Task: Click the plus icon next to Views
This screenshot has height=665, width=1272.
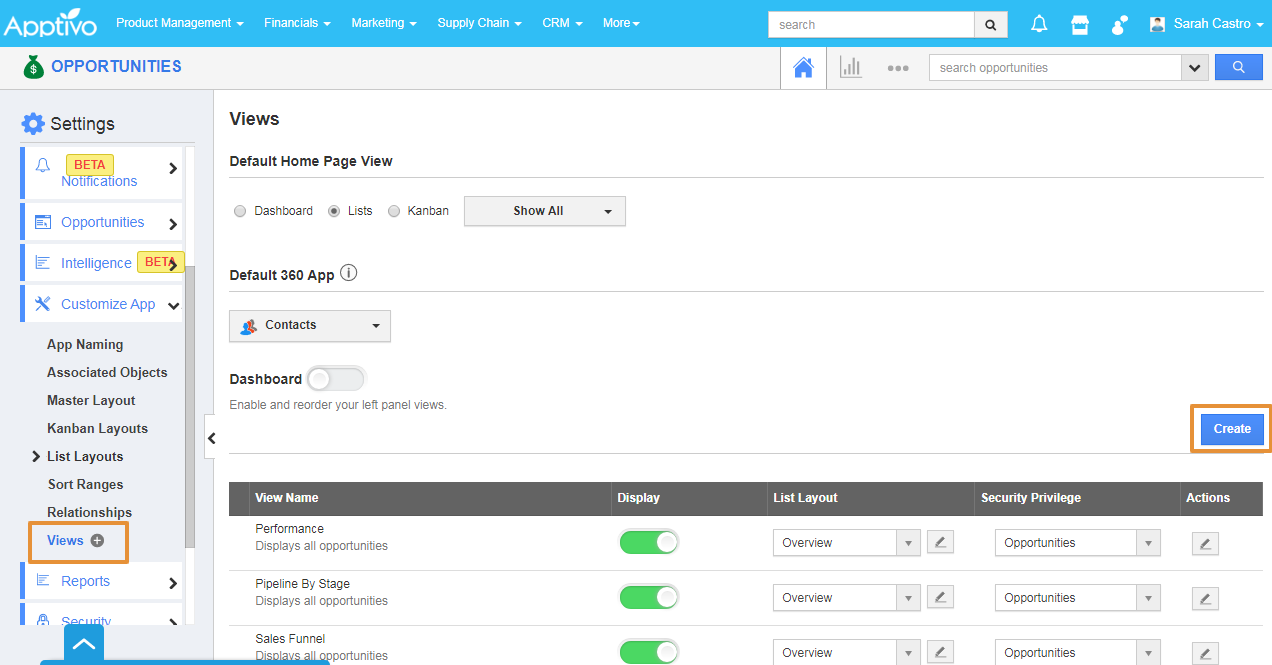Action: tap(97, 540)
